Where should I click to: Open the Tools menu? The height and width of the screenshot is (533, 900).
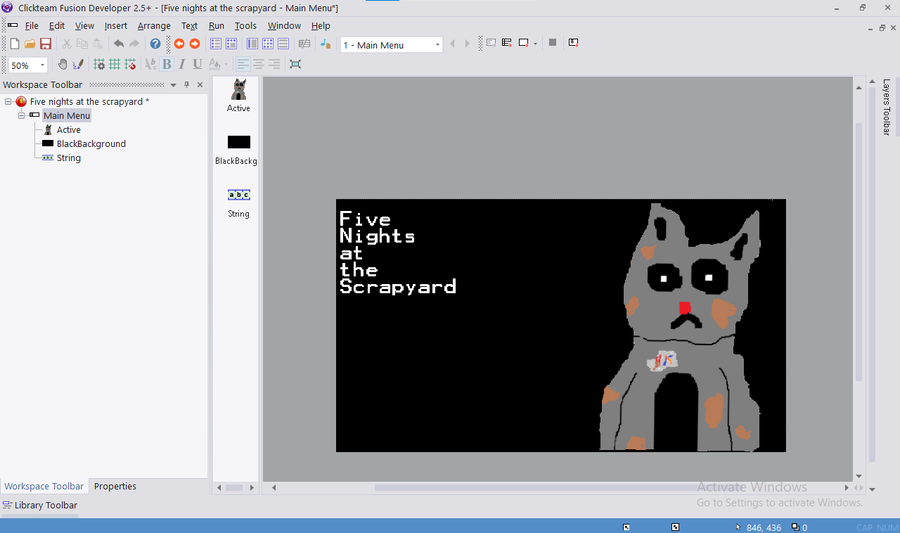coord(245,26)
